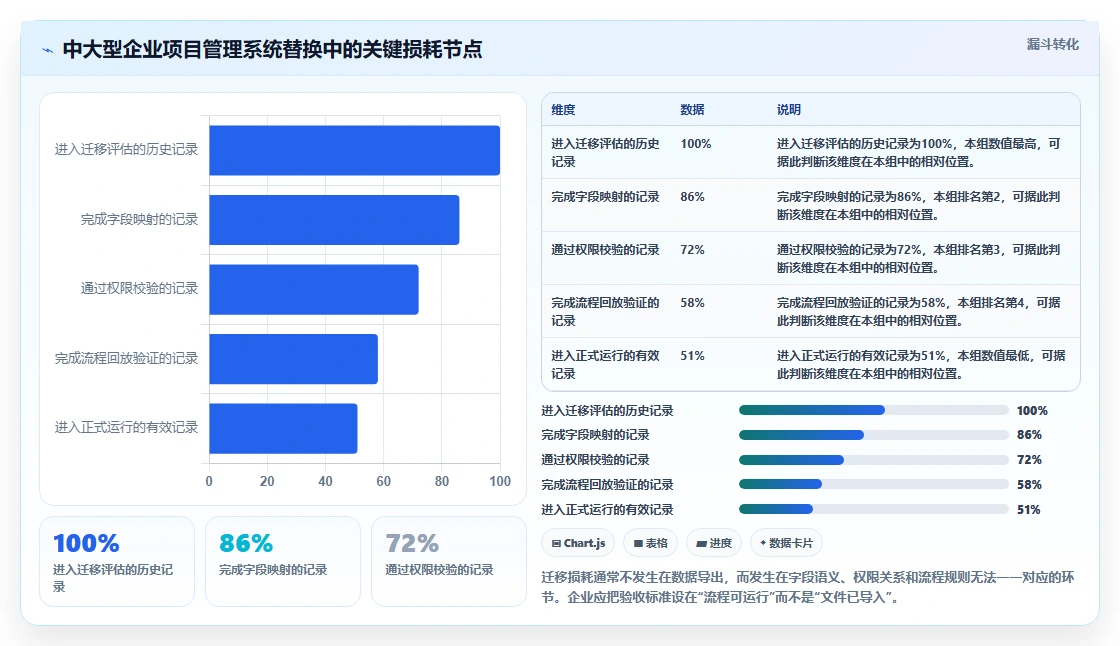Click the 进入正式运行的有效记录 progress bar
The height and width of the screenshot is (646, 1120).
coord(874,510)
